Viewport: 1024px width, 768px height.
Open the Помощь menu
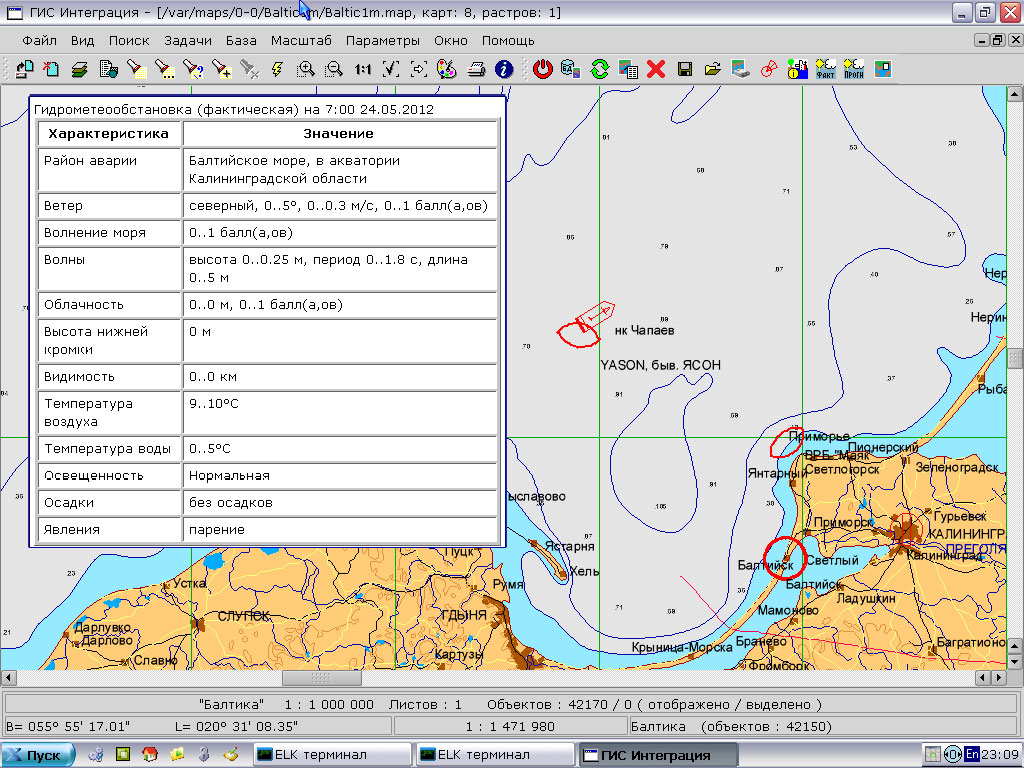[508, 40]
